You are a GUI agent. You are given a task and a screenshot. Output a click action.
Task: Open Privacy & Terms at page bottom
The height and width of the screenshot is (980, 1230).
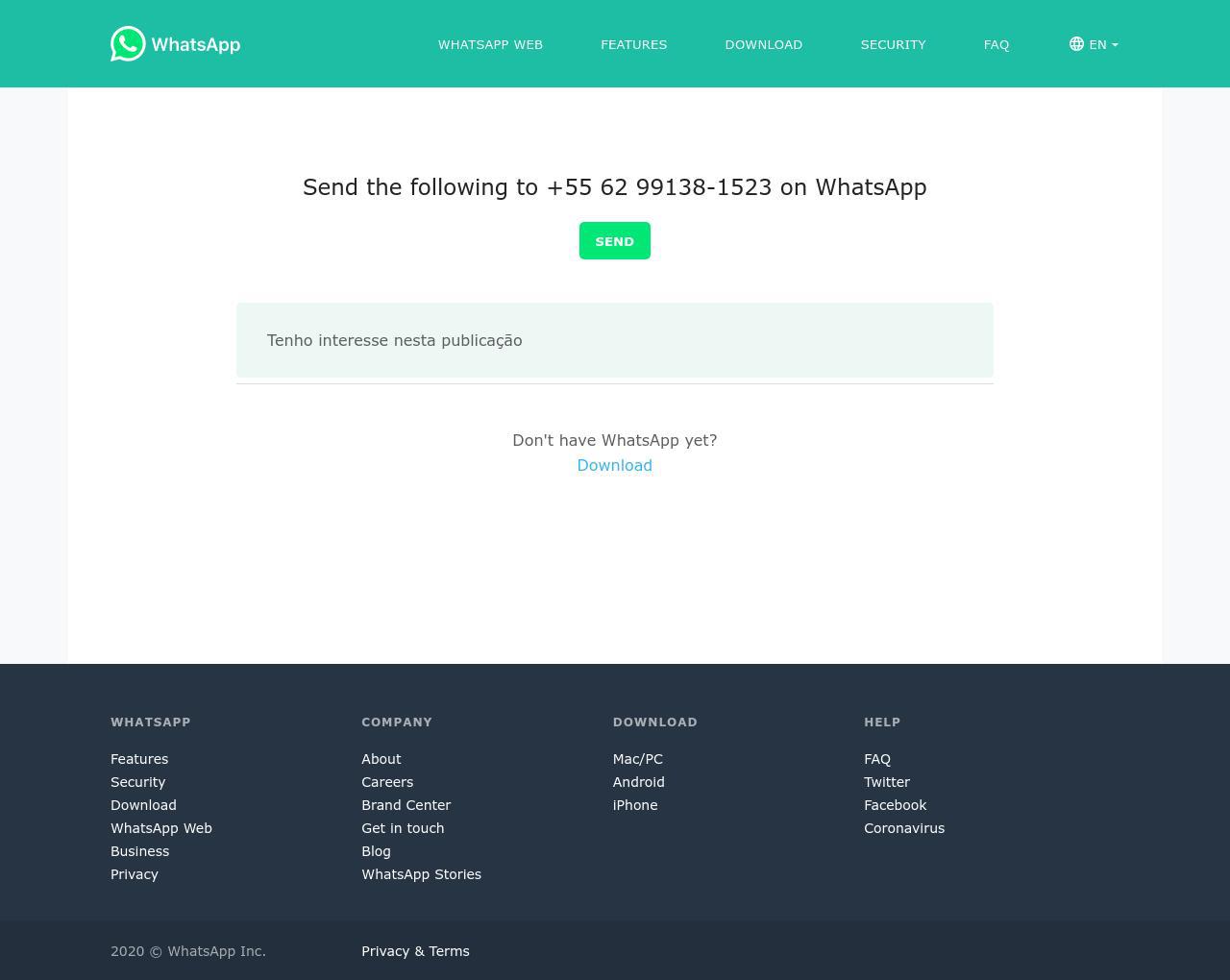tap(415, 951)
